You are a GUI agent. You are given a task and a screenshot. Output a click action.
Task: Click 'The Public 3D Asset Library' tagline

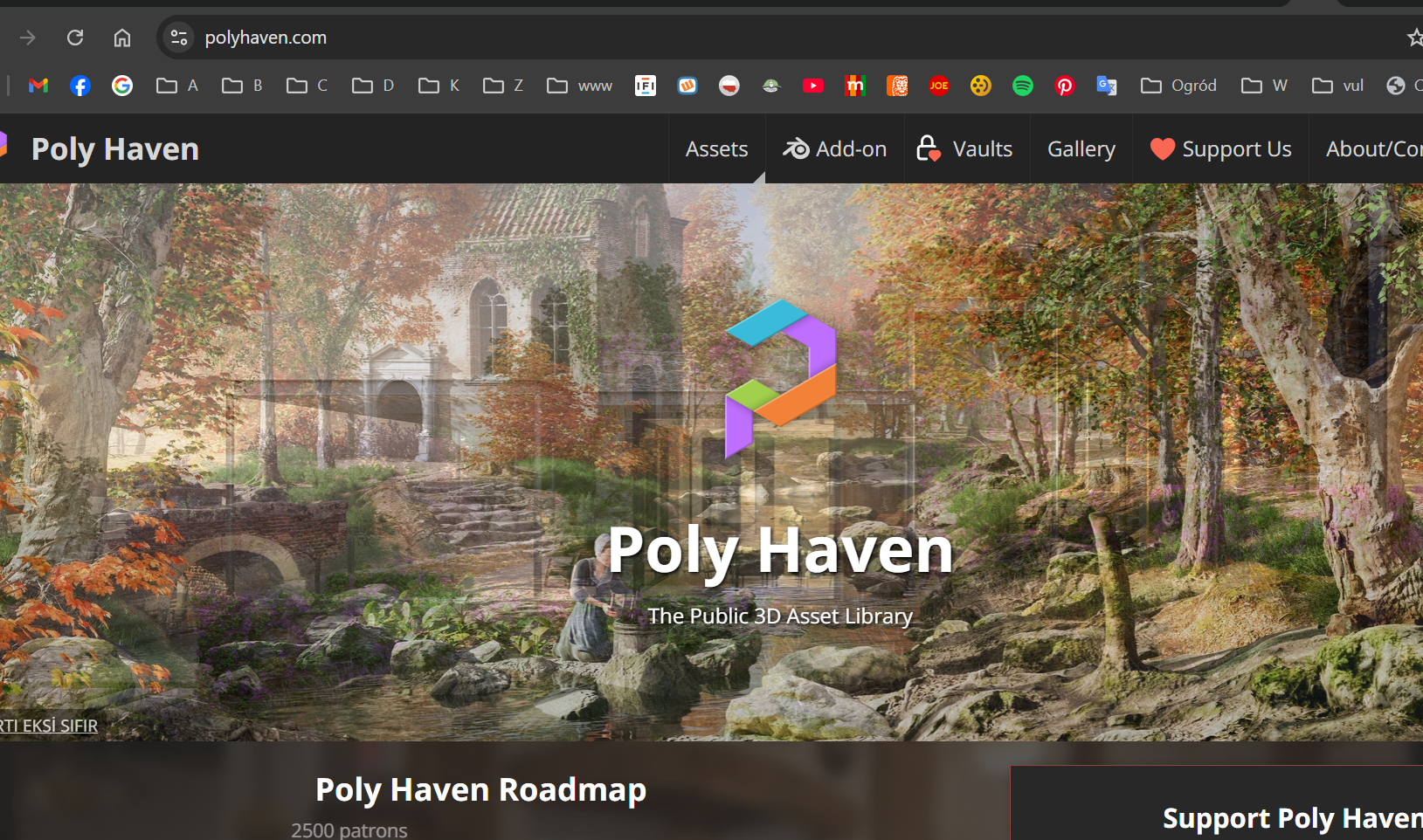pos(780,616)
